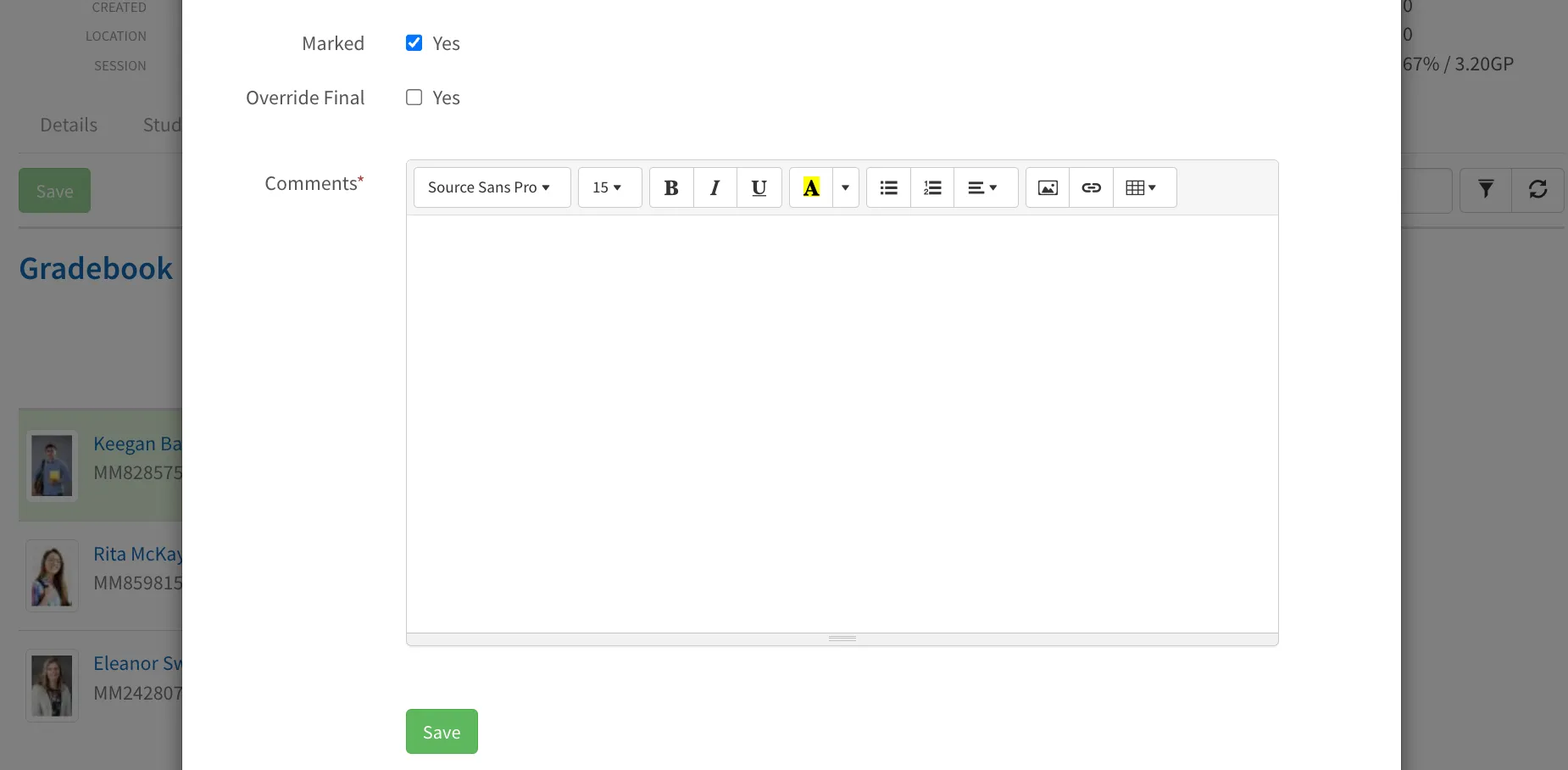Open Eleanor's student photo thumbnail
The height and width of the screenshot is (770, 1568).
tap(52, 686)
